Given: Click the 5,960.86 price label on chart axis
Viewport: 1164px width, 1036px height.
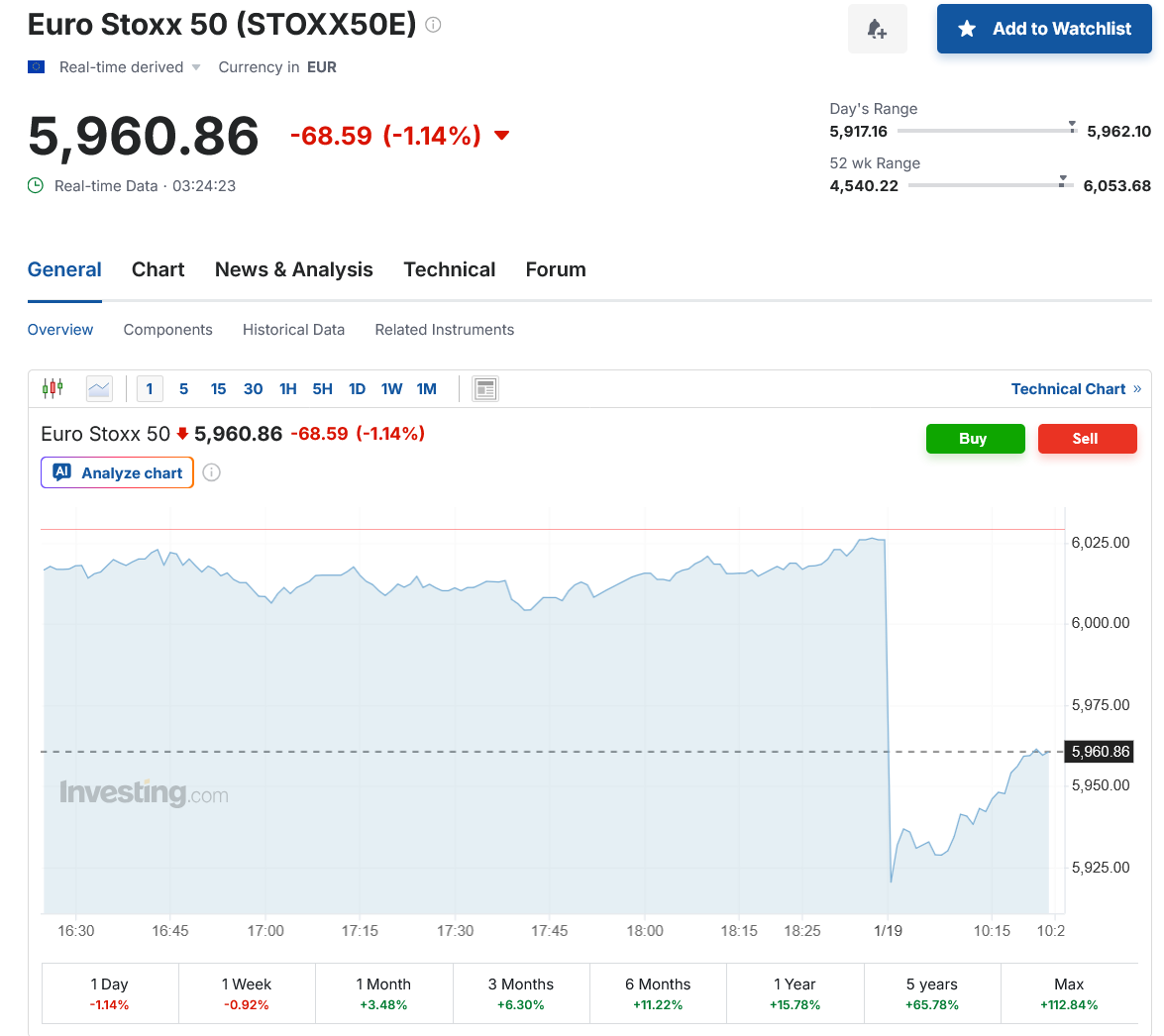Looking at the screenshot, I should point(1100,752).
